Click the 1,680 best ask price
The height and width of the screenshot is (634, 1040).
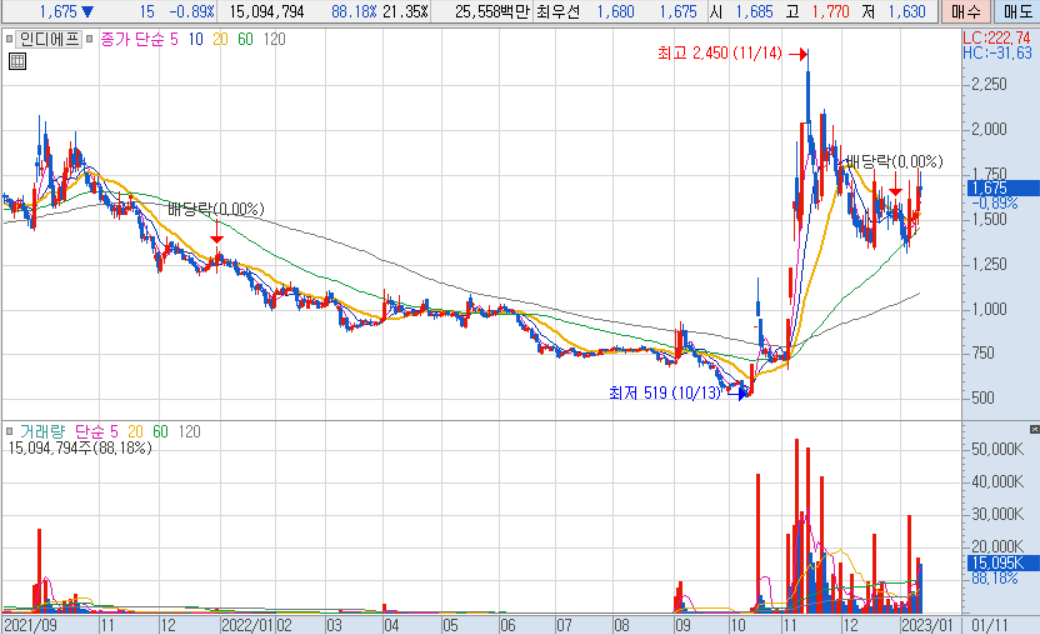pos(616,12)
